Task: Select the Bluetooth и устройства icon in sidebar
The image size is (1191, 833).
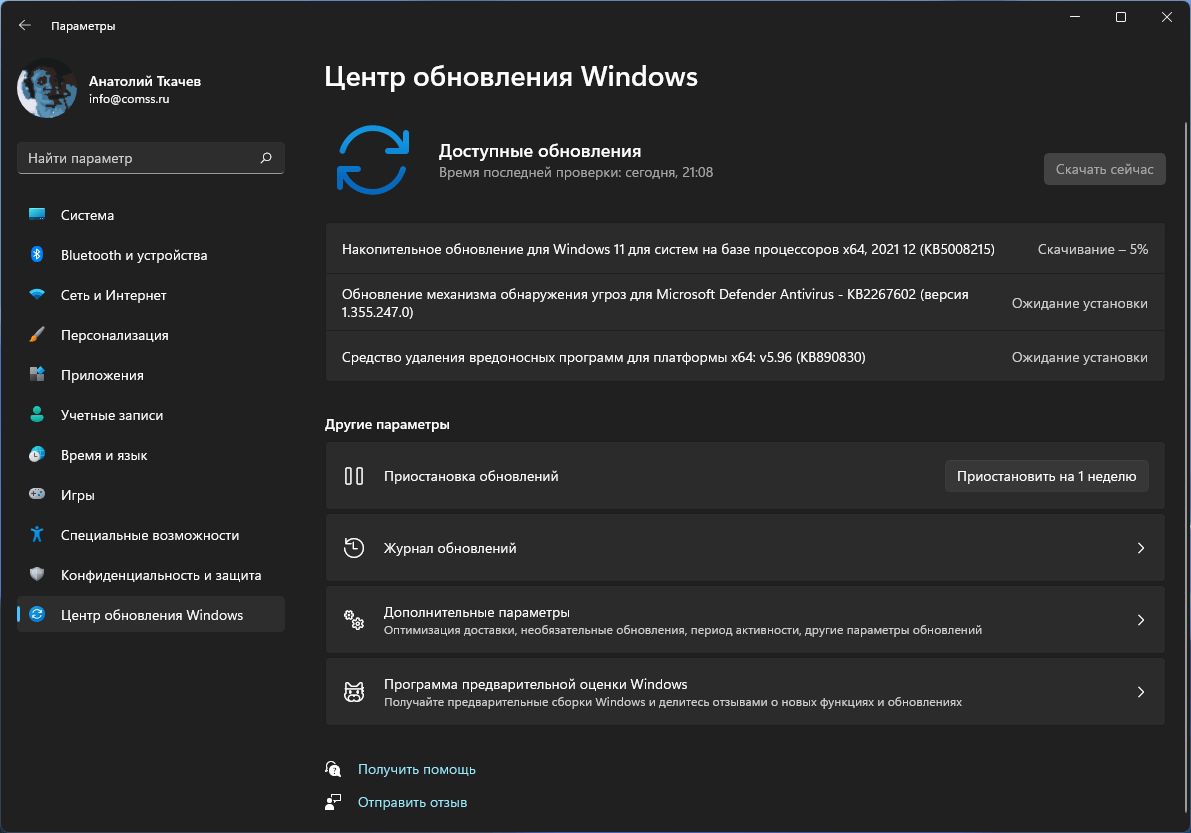Action: 36,255
